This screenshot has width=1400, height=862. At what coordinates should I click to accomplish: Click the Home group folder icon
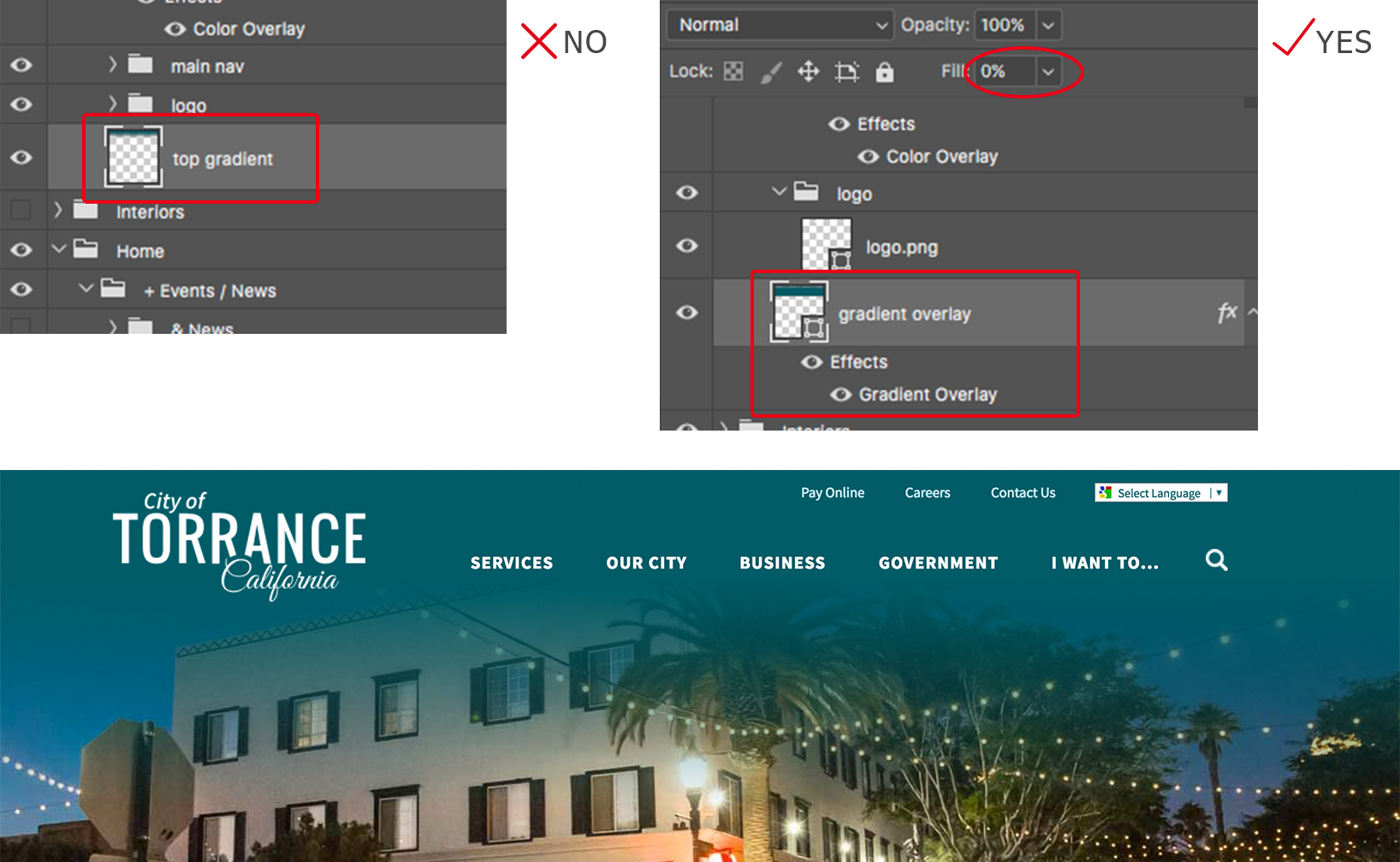click(x=86, y=249)
